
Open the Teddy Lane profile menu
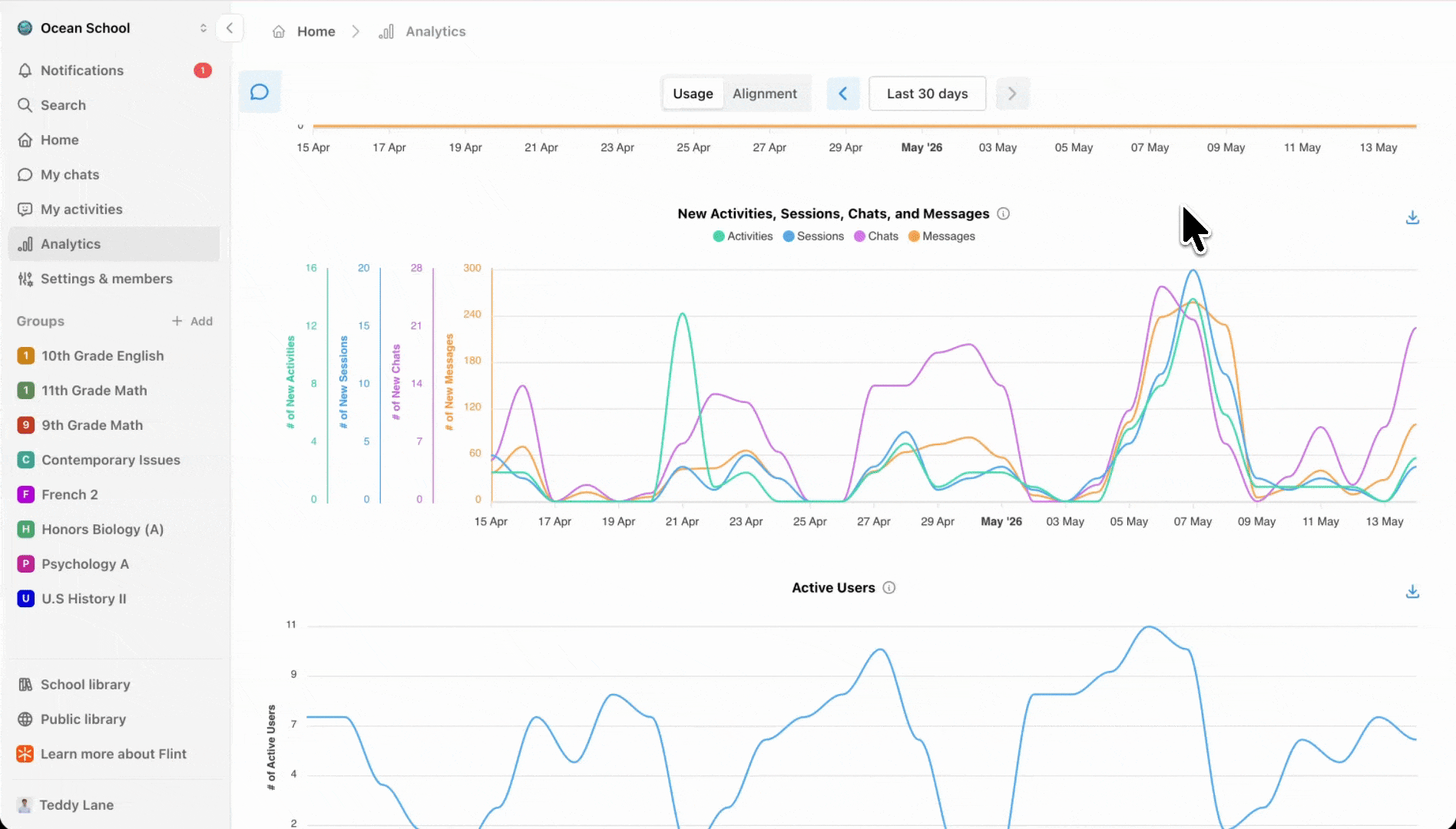coord(114,805)
